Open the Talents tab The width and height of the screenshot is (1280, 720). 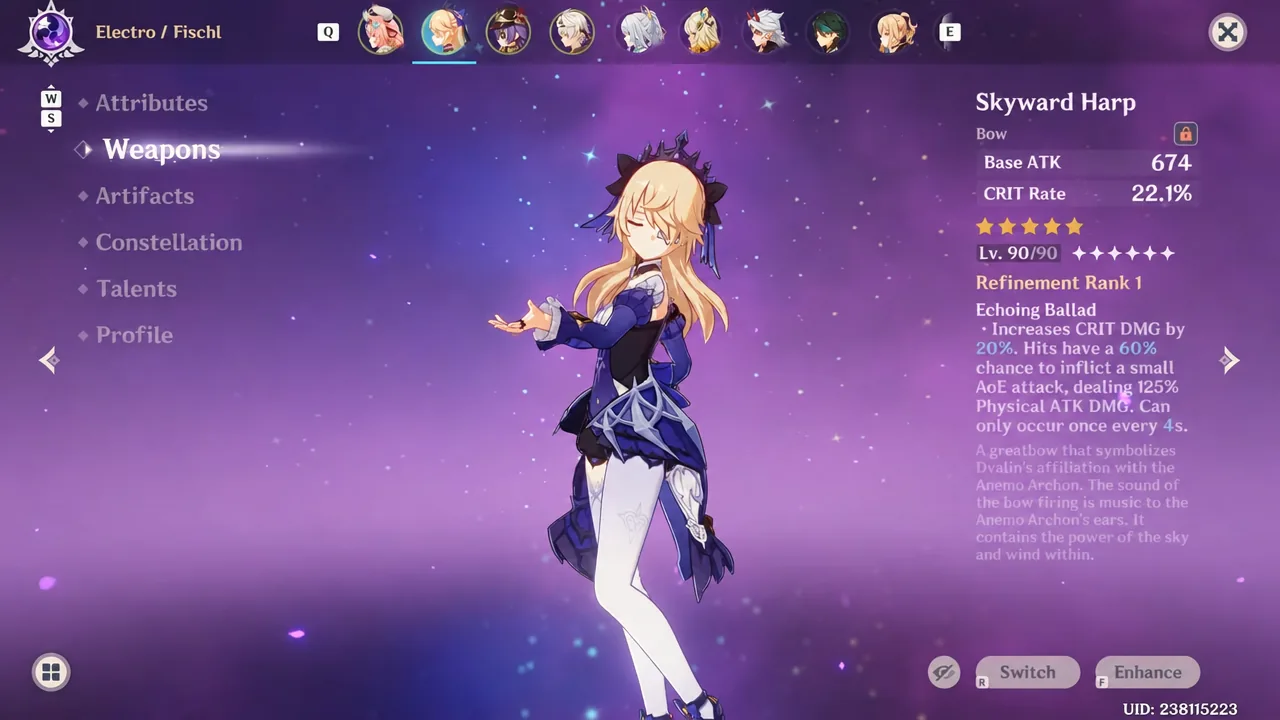point(136,289)
